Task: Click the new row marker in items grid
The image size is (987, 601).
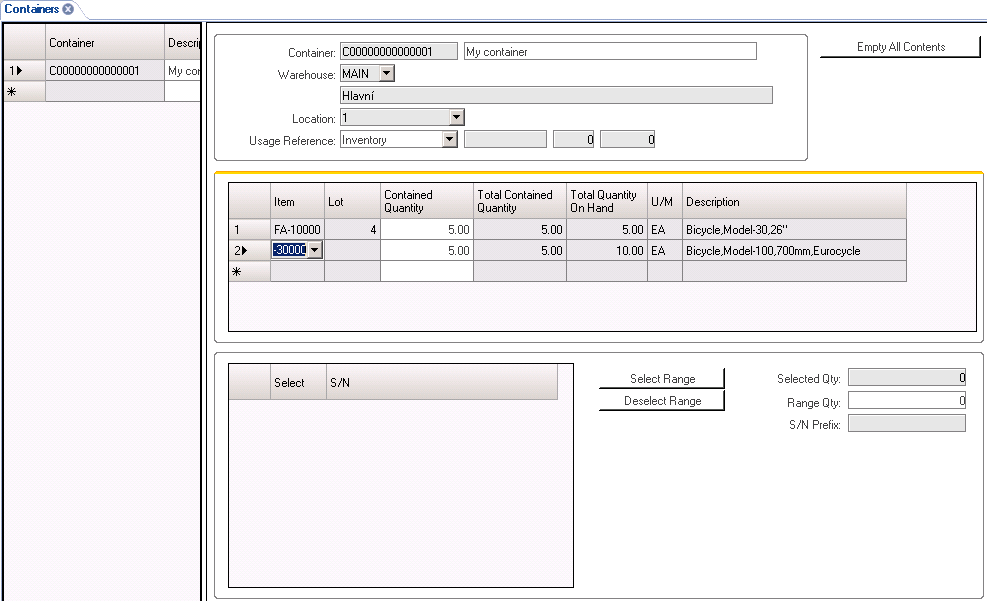Action: click(250, 271)
